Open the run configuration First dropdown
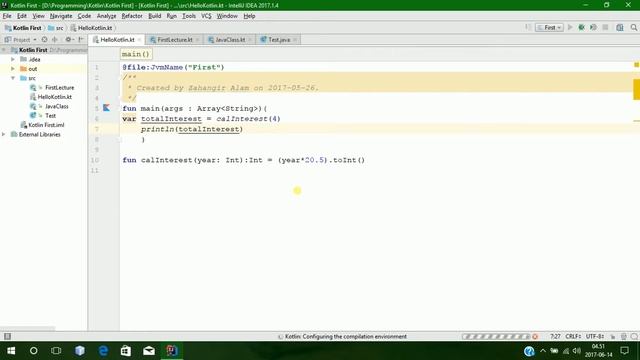The height and width of the screenshot is (360, 640). coord(549,27)
